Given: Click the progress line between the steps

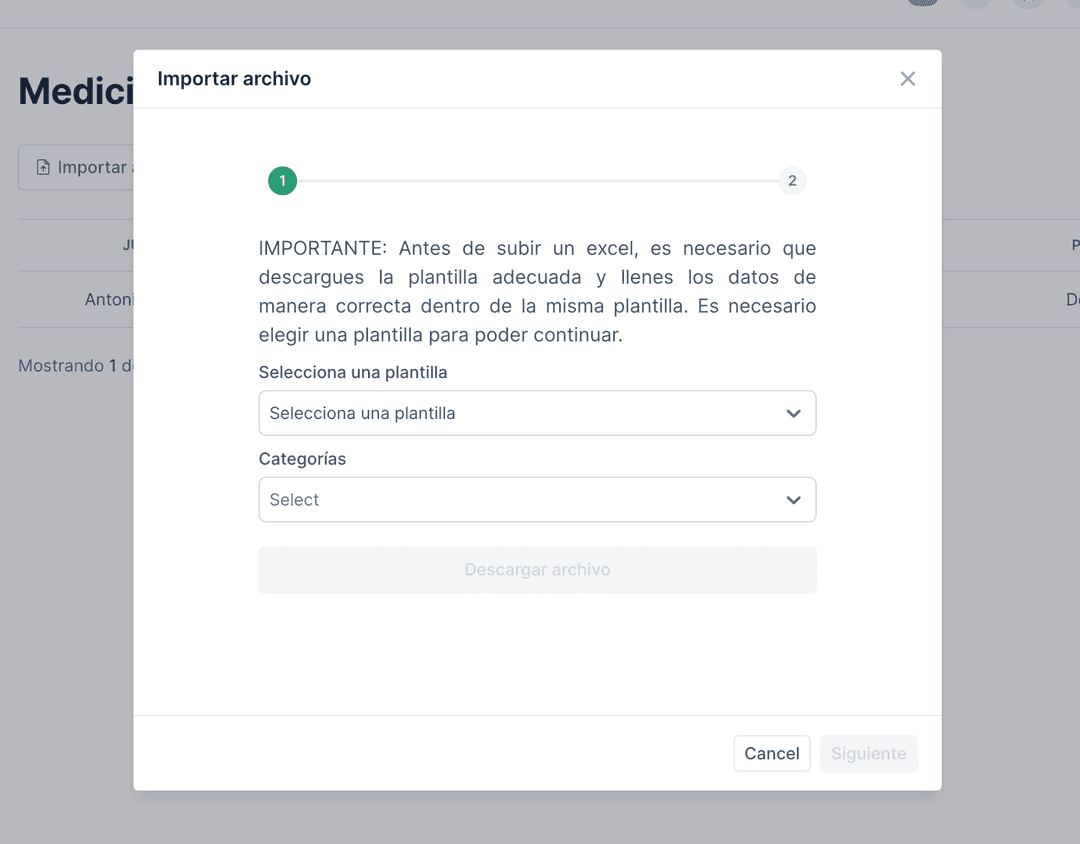Looking at the screenshot, I should (537, 181).
